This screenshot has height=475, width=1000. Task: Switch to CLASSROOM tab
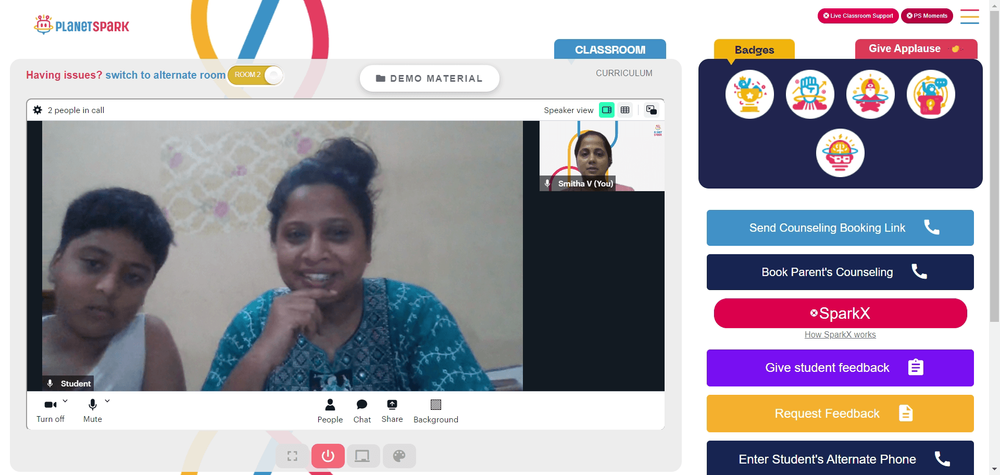tap(610, 50)
